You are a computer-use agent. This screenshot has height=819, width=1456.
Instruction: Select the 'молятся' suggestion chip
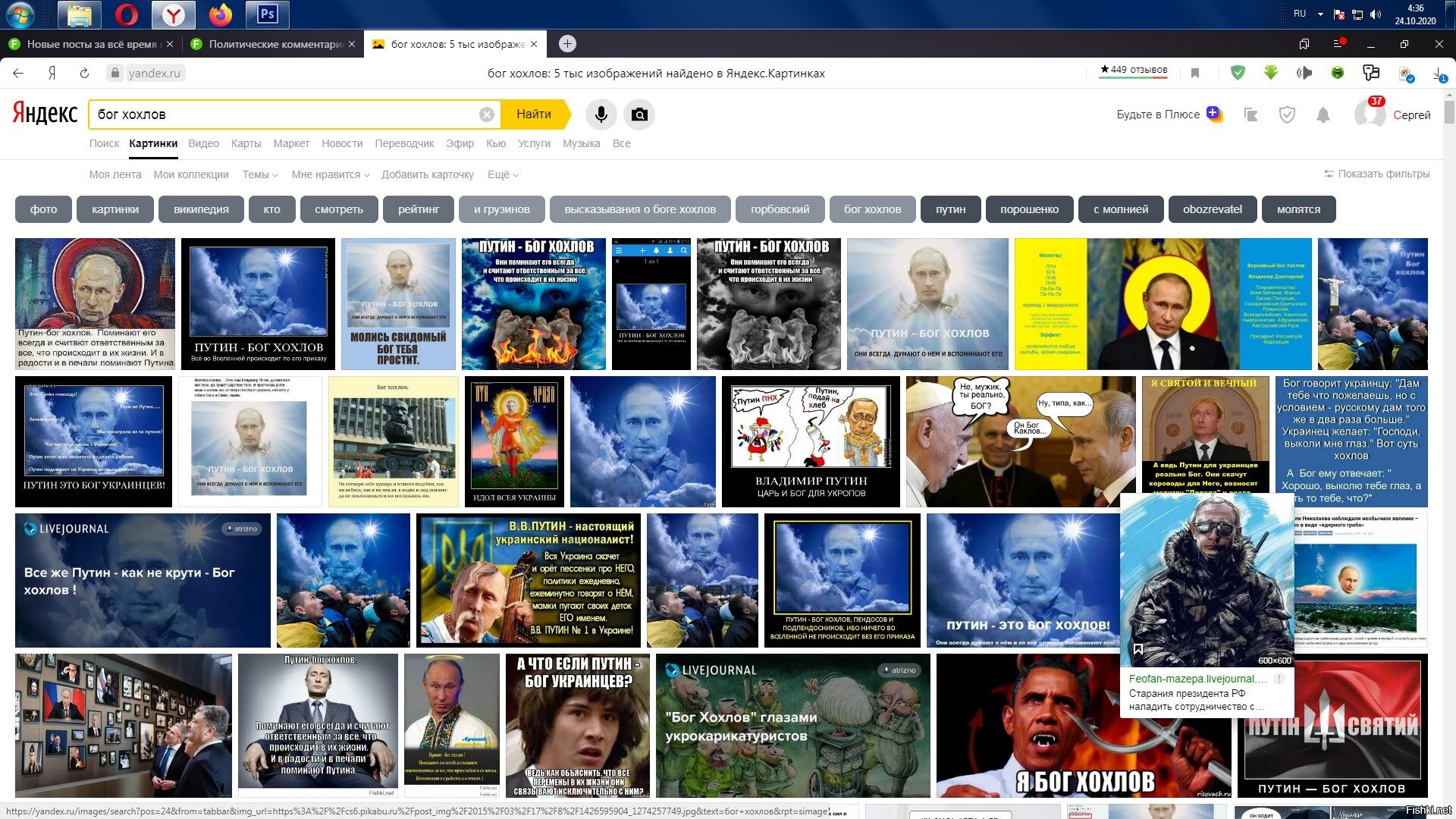point(1298,209)
